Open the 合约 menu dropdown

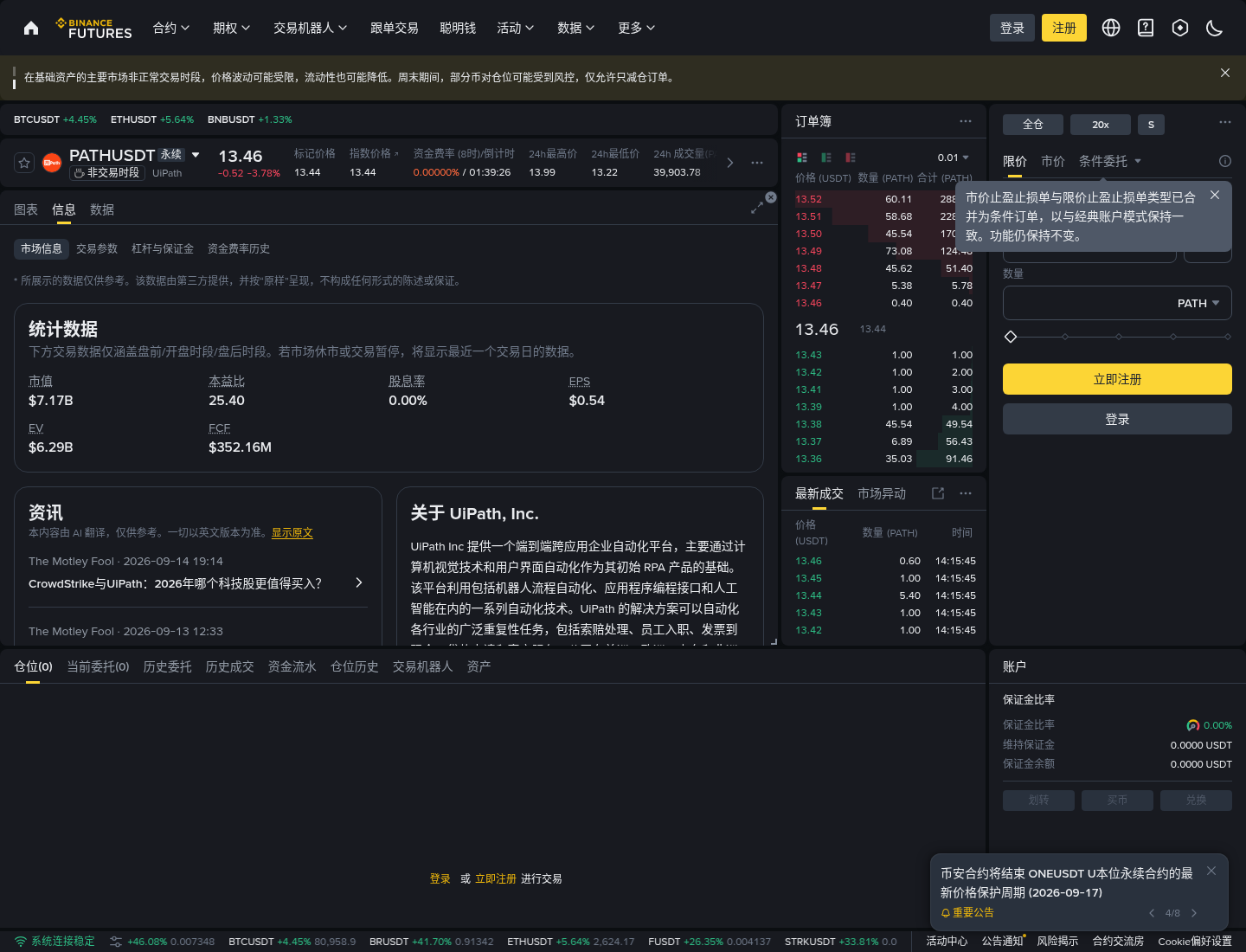(171, 28)
